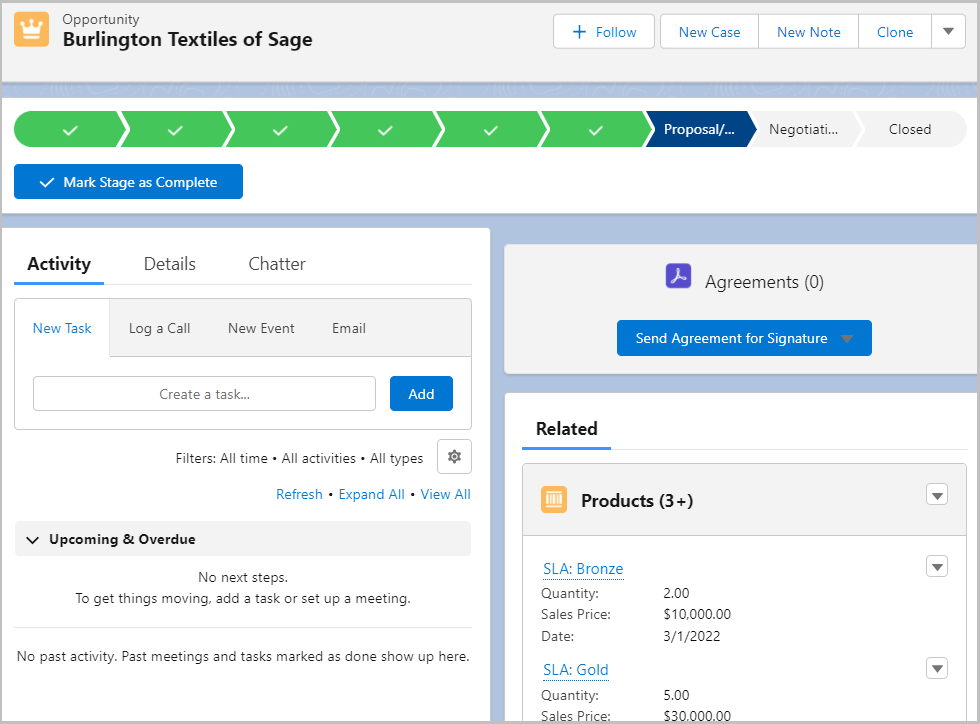The image size is (980, 724).
Task: Click the third completed stage checkmark
Action: pyautogui.click(x=280, y=130)
